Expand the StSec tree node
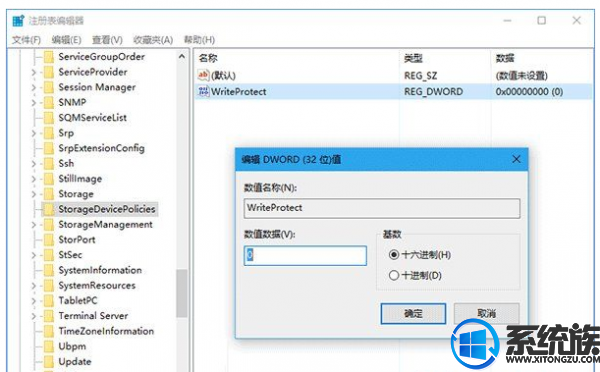 point(34,255)
